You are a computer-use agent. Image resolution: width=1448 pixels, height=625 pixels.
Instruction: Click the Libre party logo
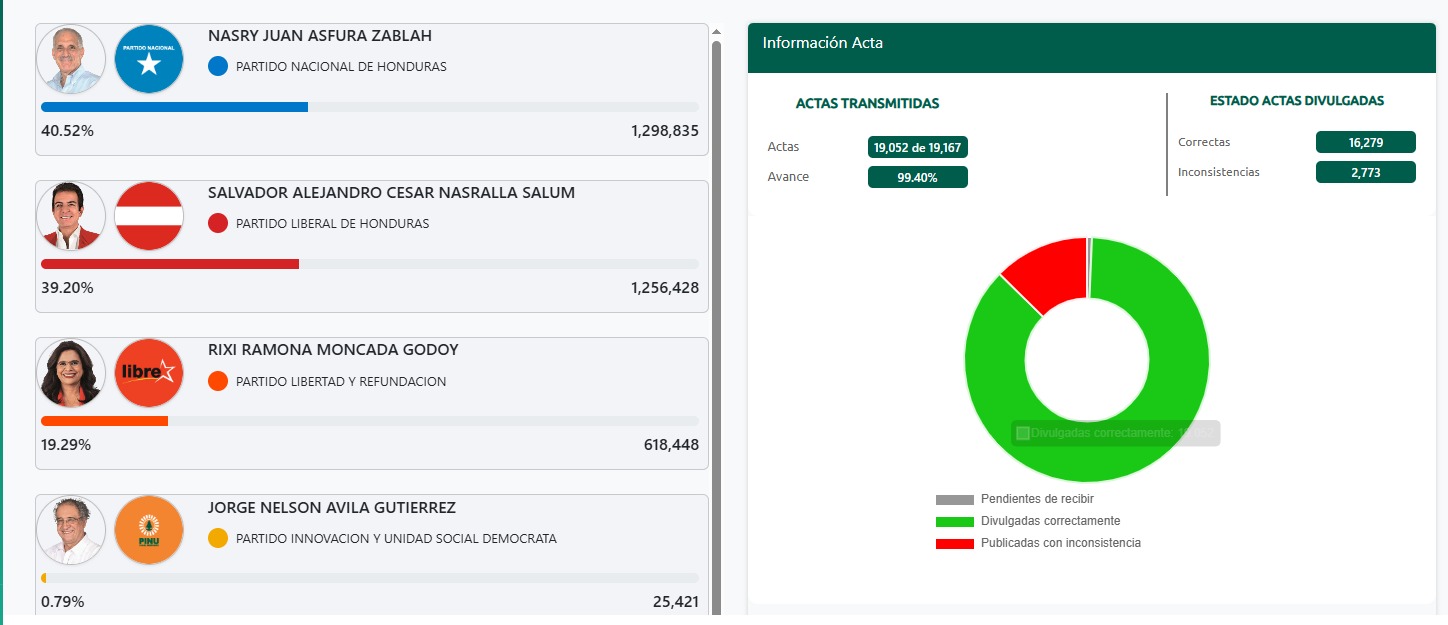coord(149,373)
